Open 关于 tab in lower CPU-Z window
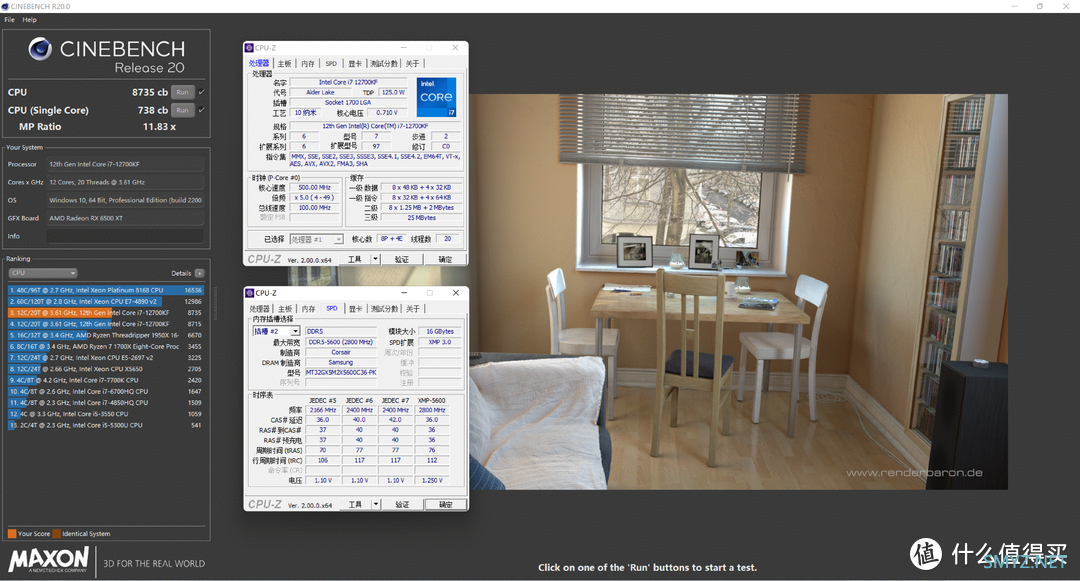This screenshot has width=1080, height=581. point(413,308)
